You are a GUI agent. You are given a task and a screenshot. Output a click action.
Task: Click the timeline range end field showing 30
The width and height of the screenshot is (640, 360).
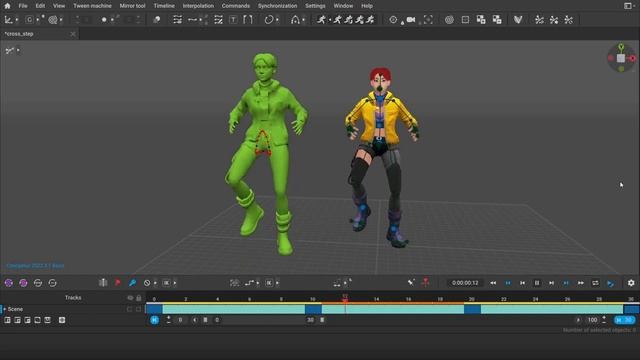click(310, 320)
